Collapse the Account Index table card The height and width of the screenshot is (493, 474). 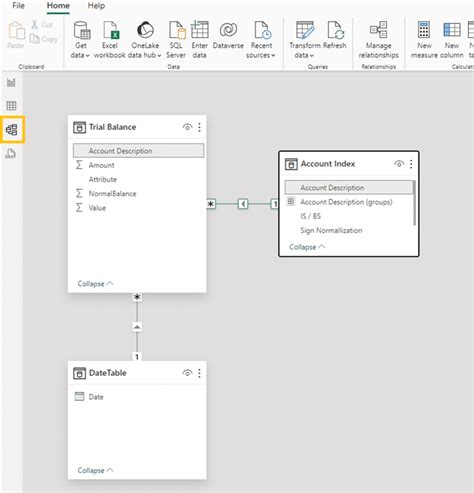(x=307, y=247)
